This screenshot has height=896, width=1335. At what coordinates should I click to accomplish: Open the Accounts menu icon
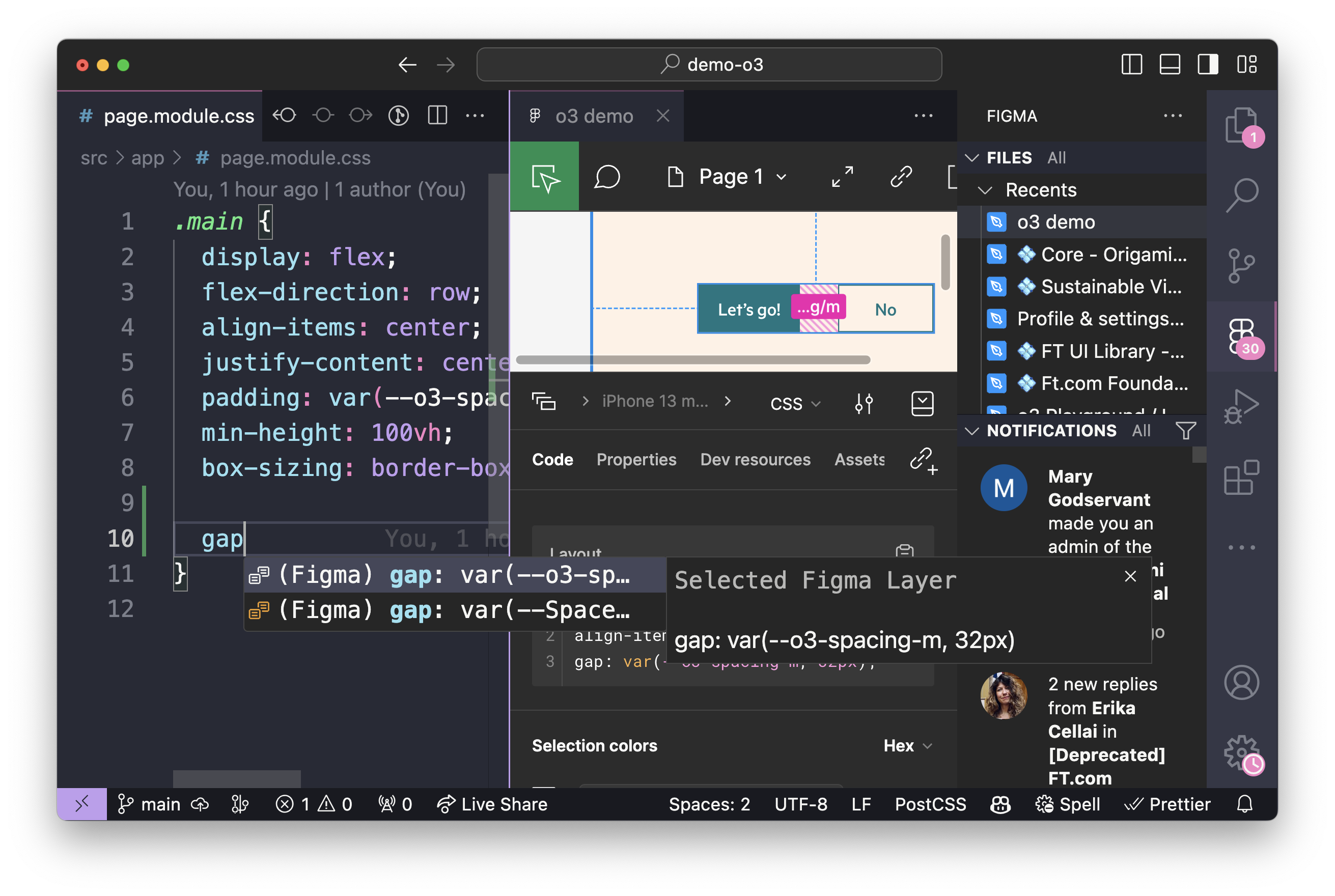pyautogui.click(x=1241, y=682)
